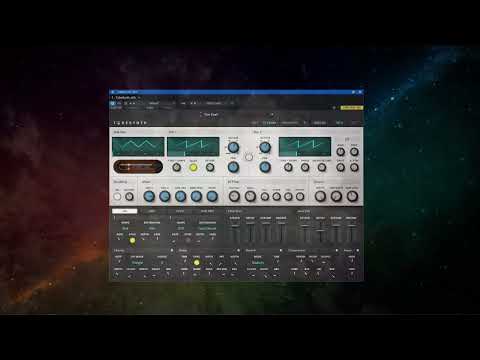Click the second large knob in Filter section
This screenshot has height=360, width=480.
(250, 196)
